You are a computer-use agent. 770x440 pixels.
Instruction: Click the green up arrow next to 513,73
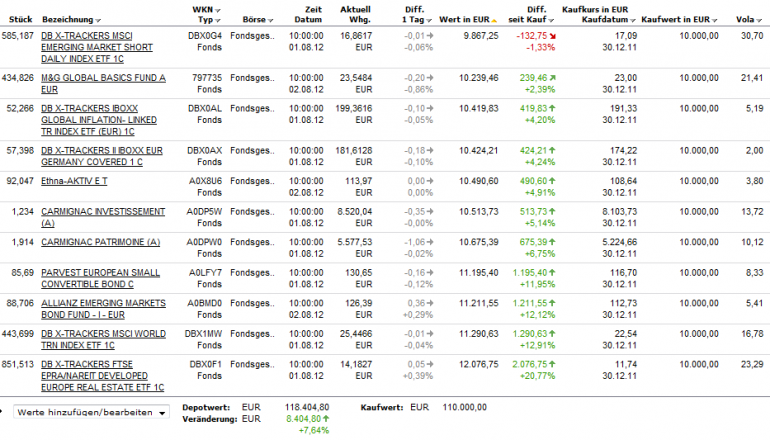click(552, 211)
